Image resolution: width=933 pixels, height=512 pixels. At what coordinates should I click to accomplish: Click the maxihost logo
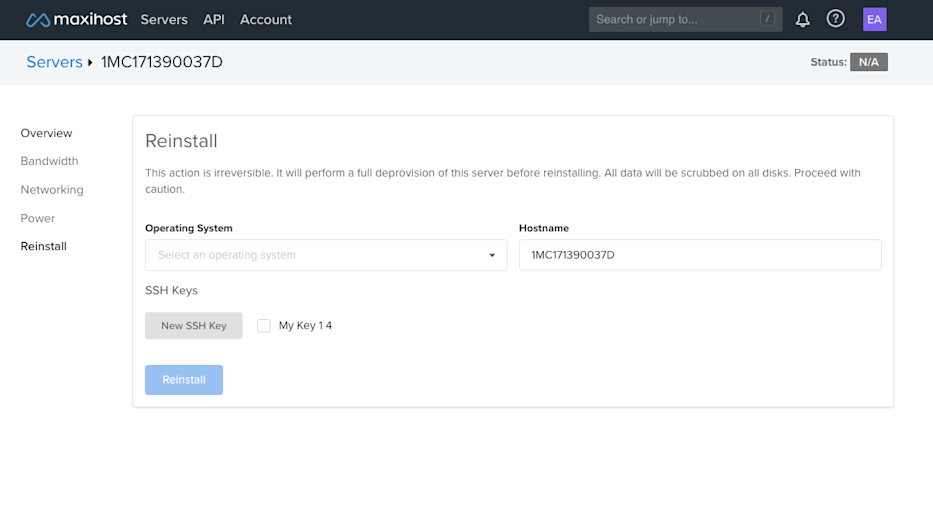point(77,20)
